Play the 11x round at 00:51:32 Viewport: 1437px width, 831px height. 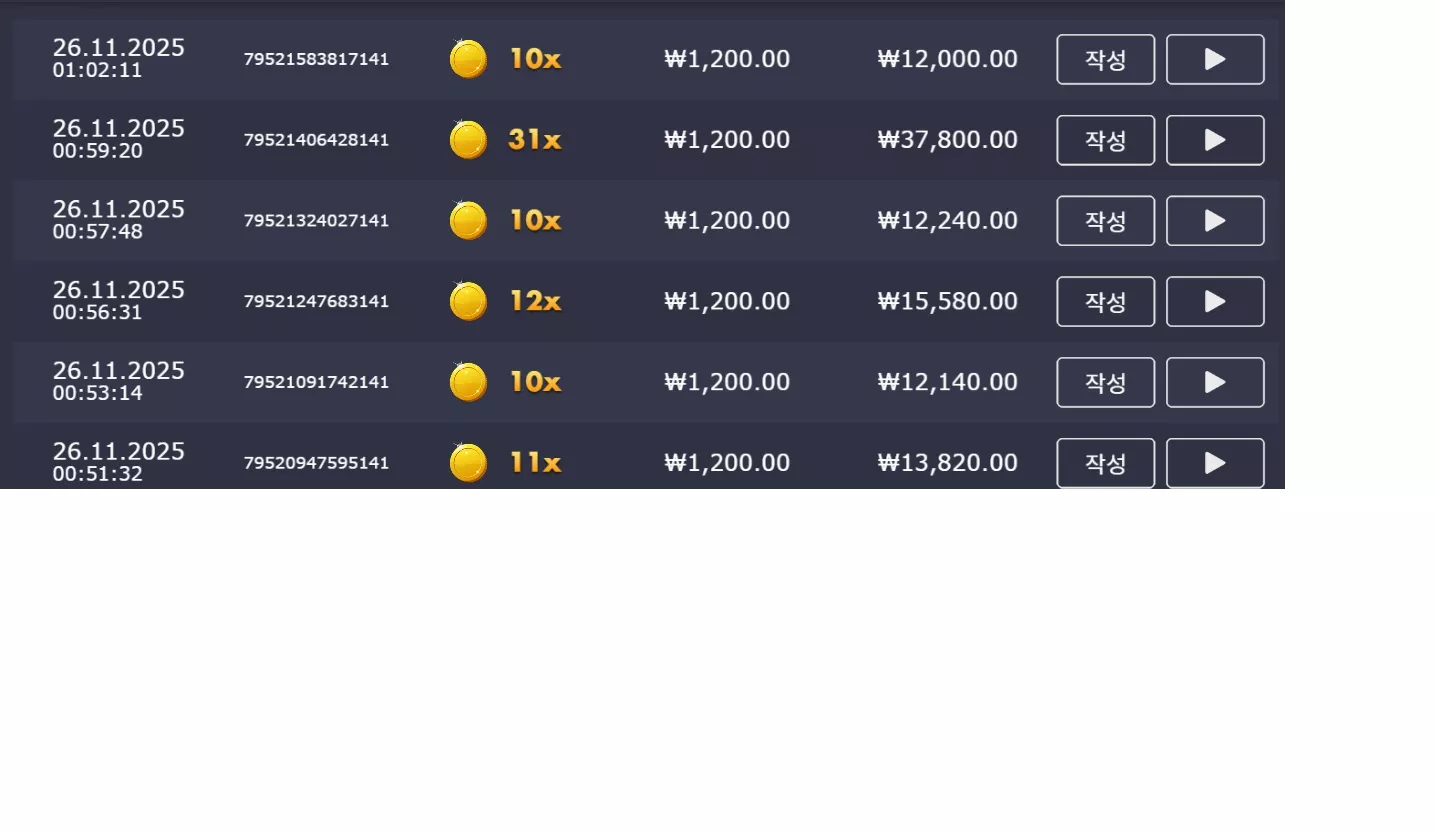tap(1215, 463)
